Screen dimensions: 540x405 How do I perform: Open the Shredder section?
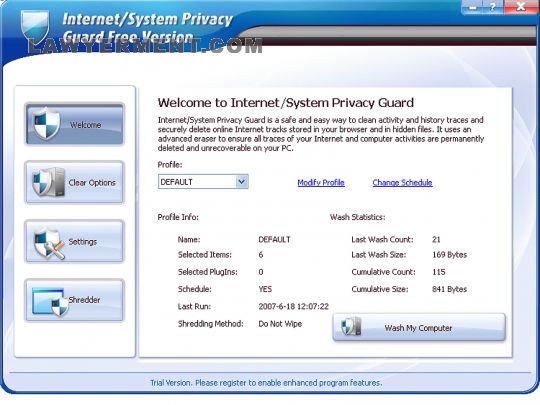pos(74,300)
